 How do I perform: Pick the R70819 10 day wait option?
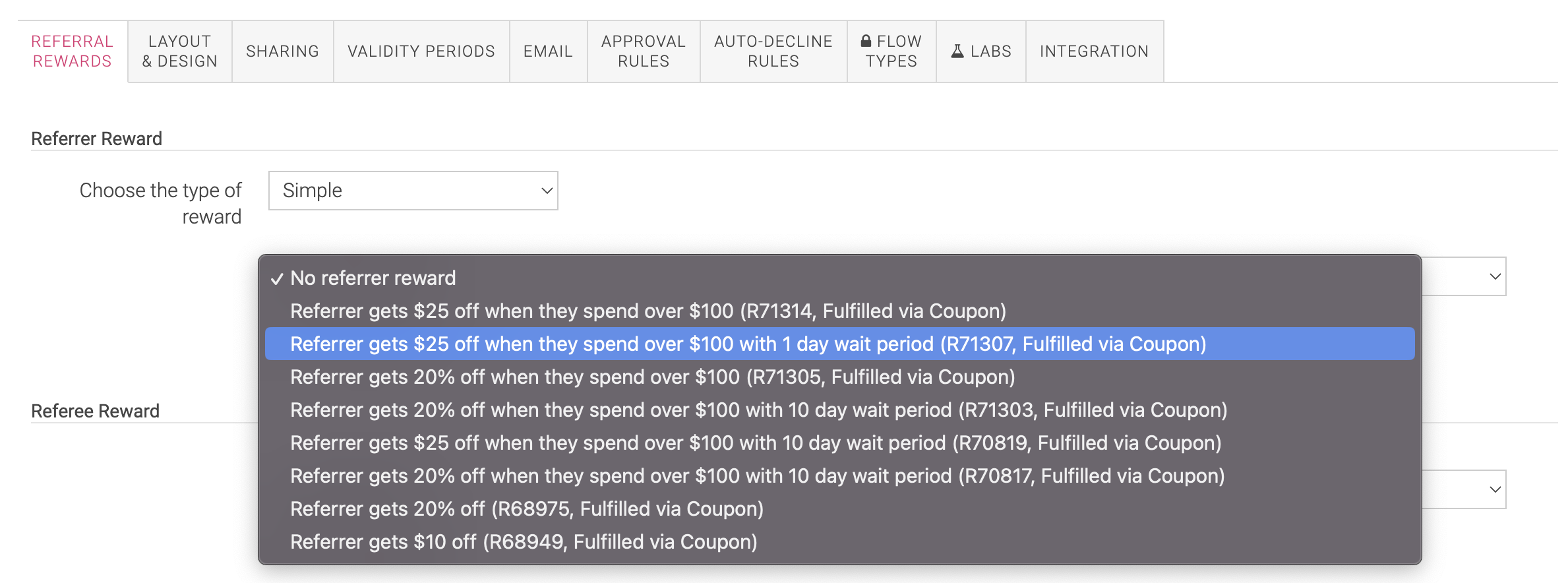(839, 443)
